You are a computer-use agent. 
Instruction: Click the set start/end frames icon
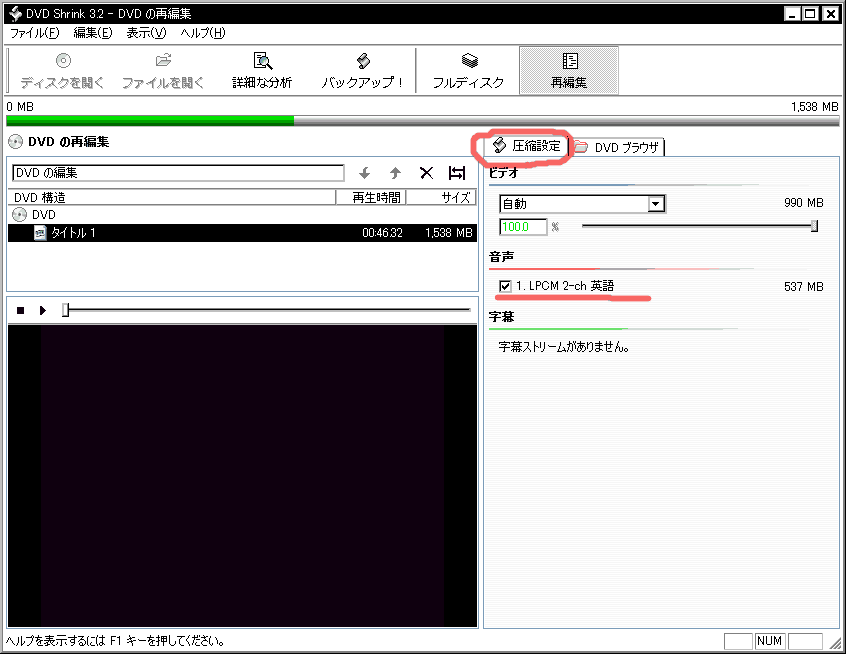point(457,173)
